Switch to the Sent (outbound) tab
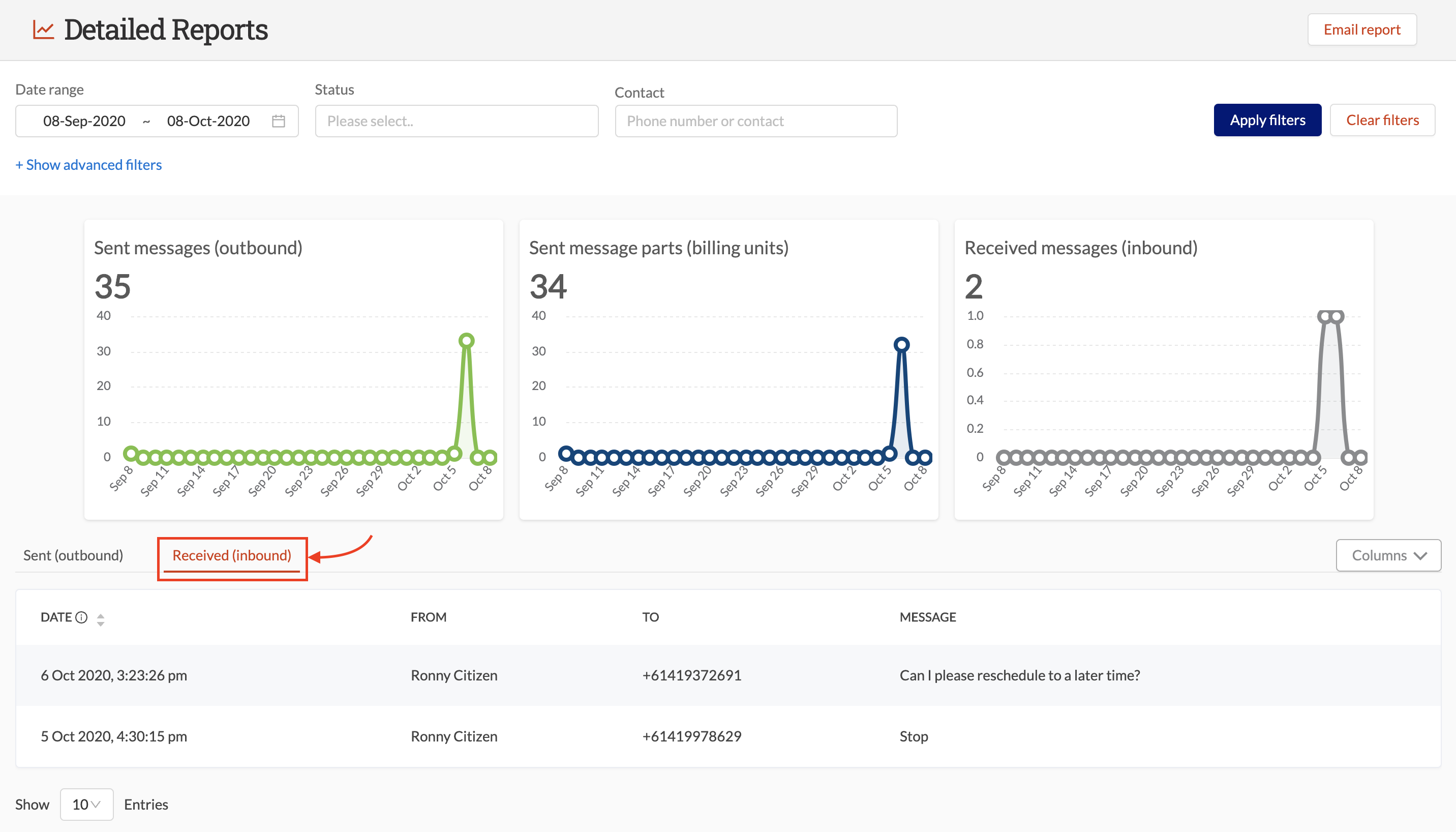Image resolution: width=1456 pixels, height=832 pixels. [73, 555]
